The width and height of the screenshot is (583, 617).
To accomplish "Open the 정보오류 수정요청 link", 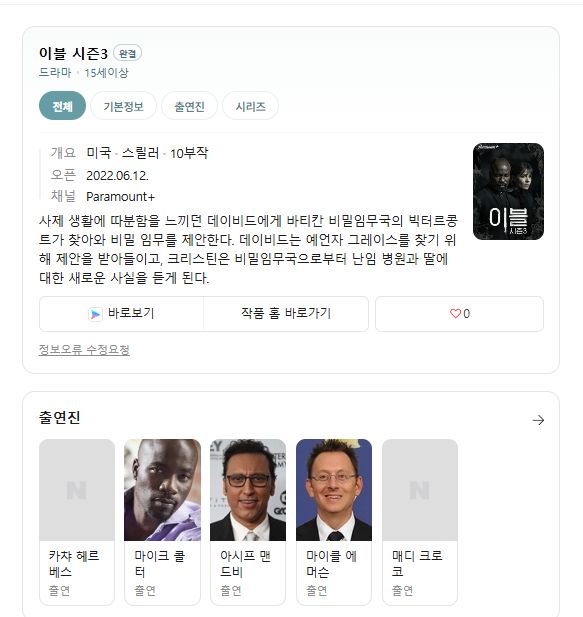I will (x=84, y=349).
